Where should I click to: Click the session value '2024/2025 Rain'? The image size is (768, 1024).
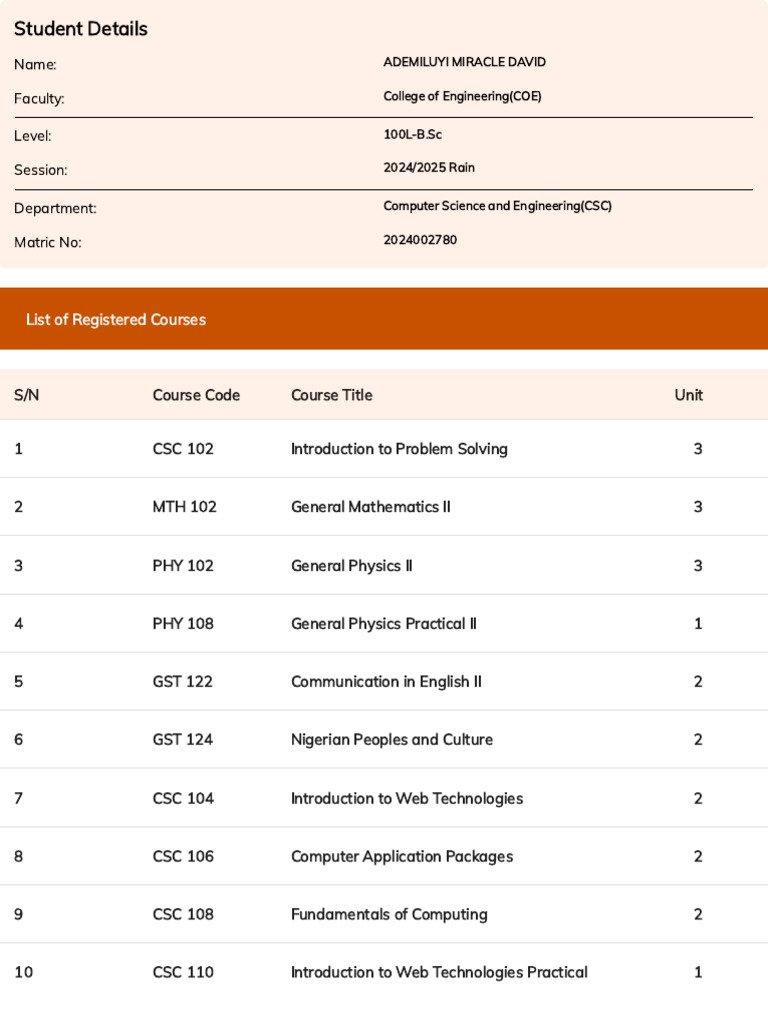pos(429,168)
